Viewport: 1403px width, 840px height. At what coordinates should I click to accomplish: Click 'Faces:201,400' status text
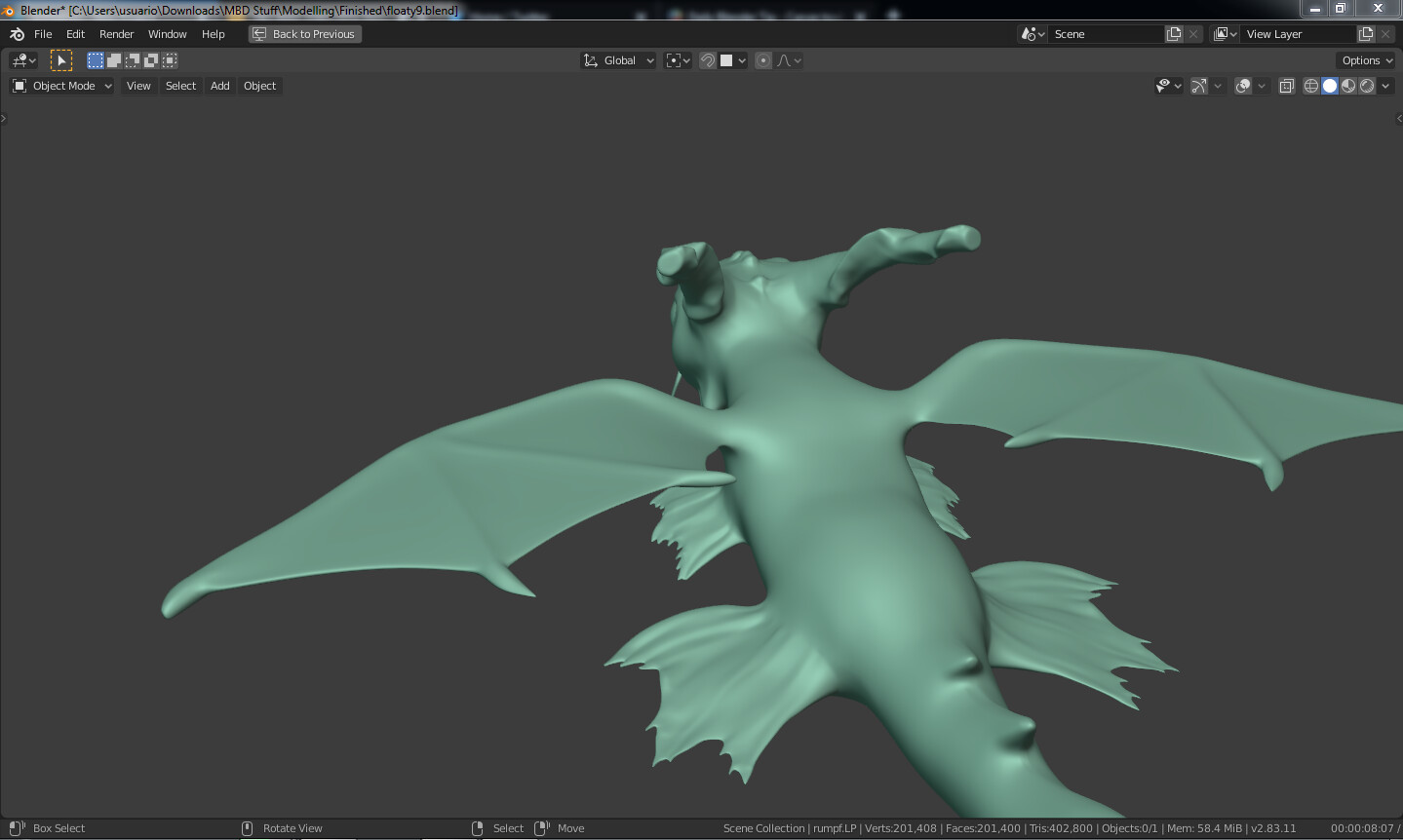[983, 828]
